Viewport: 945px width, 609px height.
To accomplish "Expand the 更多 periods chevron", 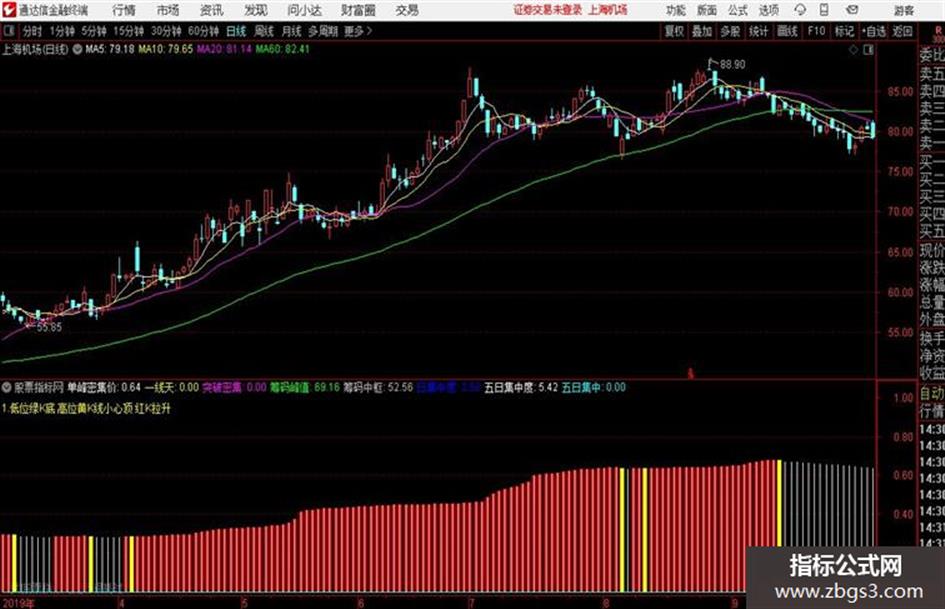I will [358, 31].
